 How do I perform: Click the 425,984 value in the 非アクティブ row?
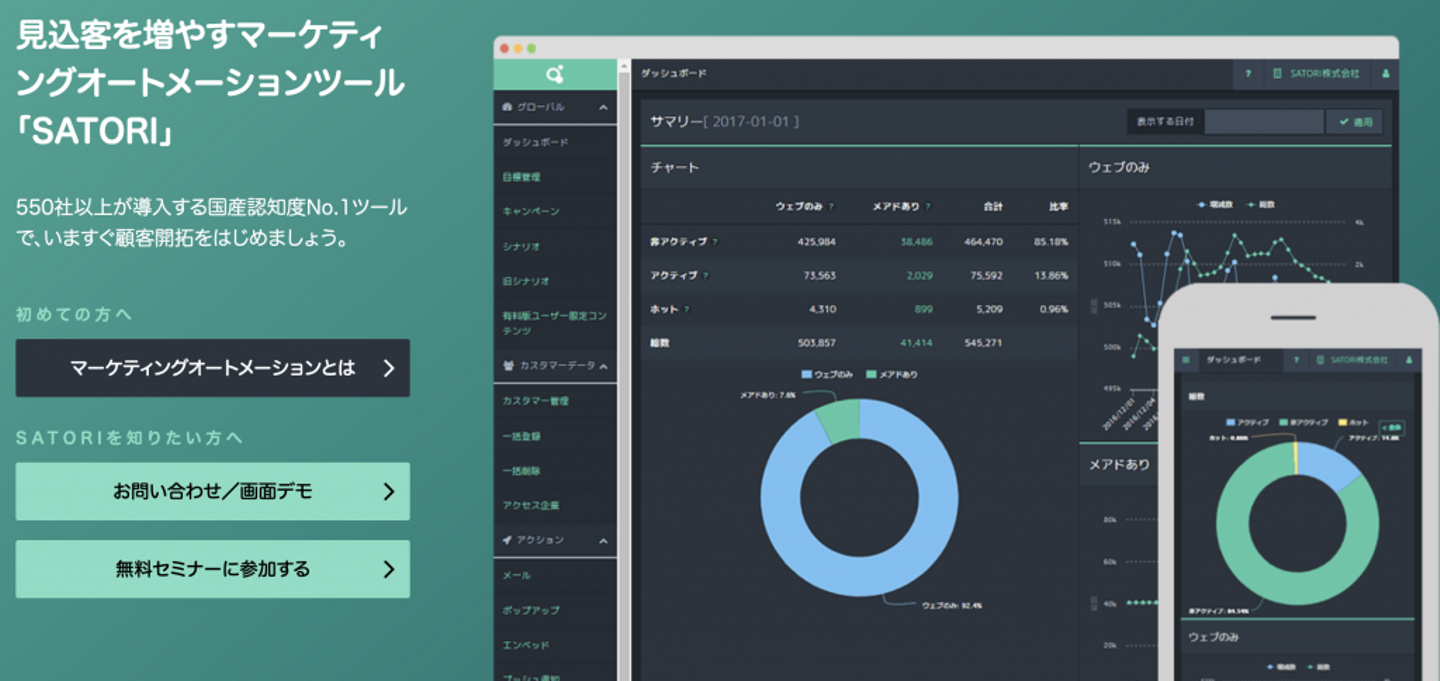816,242
